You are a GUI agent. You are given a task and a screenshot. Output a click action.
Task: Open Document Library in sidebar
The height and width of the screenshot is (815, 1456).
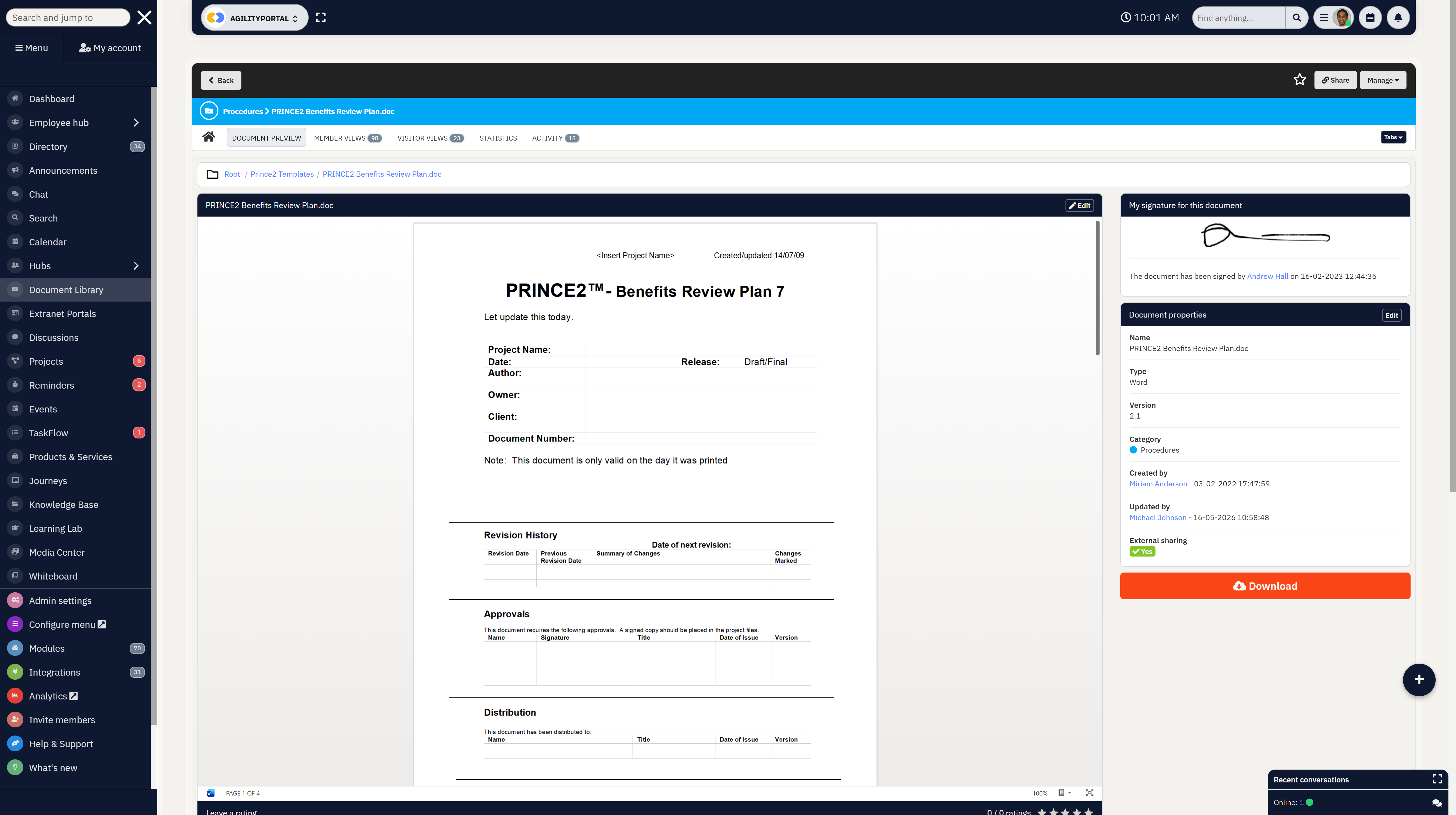click(x=75, y=290)
